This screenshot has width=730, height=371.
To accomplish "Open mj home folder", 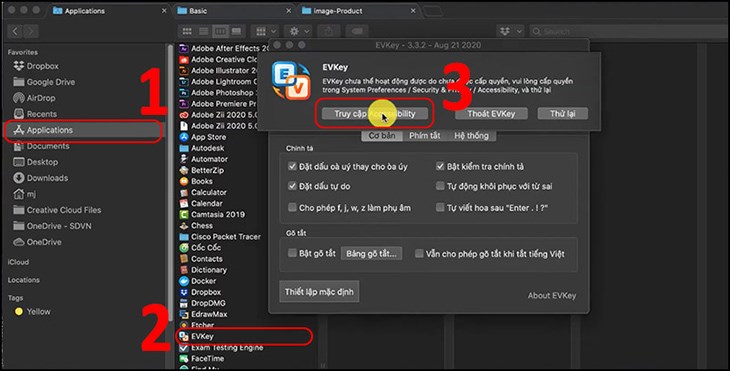I will point(25,194).
